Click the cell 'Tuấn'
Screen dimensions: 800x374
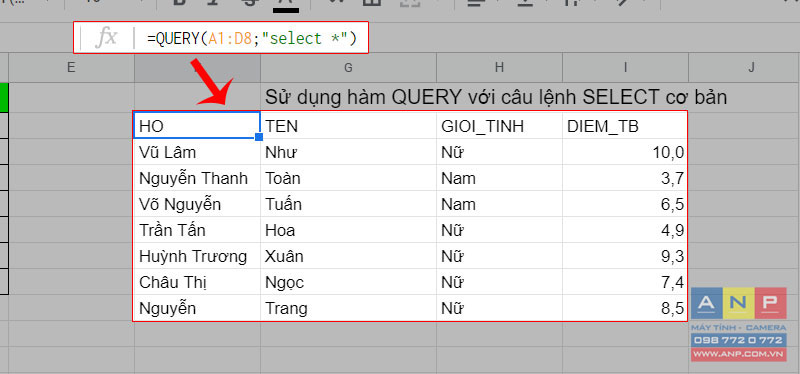pos(348,204)
